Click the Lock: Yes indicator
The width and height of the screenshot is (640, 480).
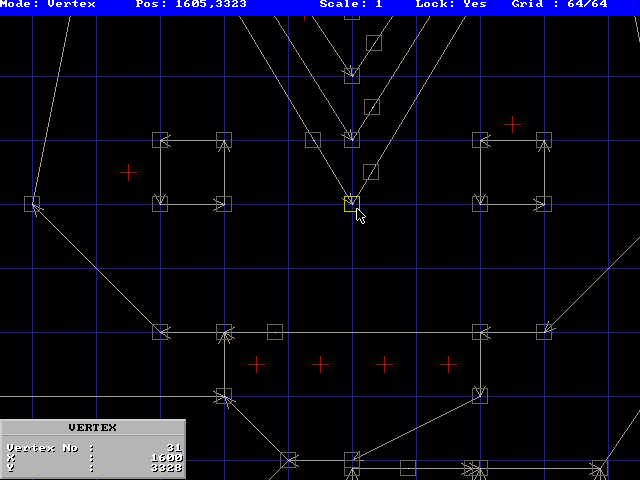451,5
